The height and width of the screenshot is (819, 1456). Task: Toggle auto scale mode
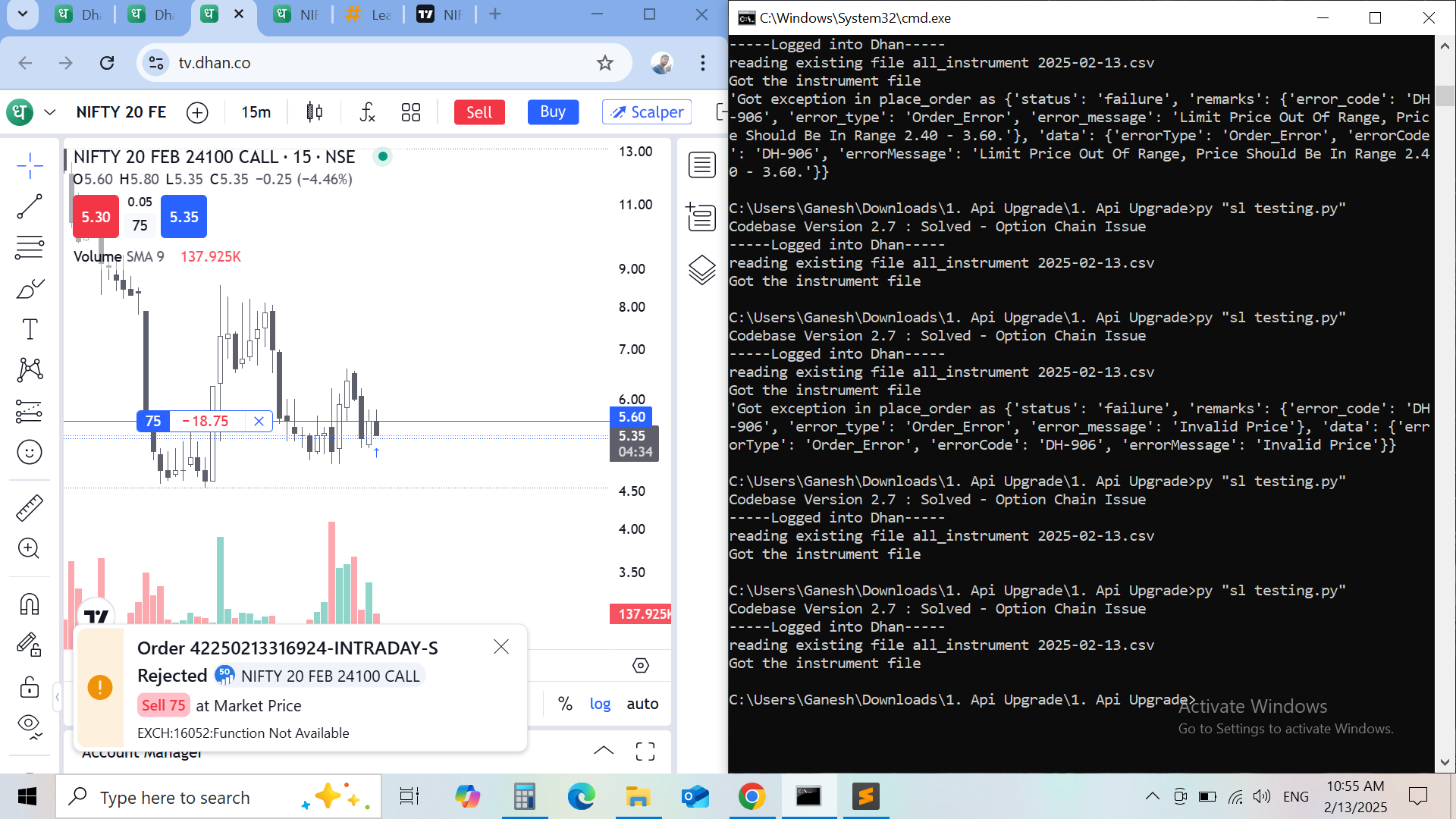642,704
